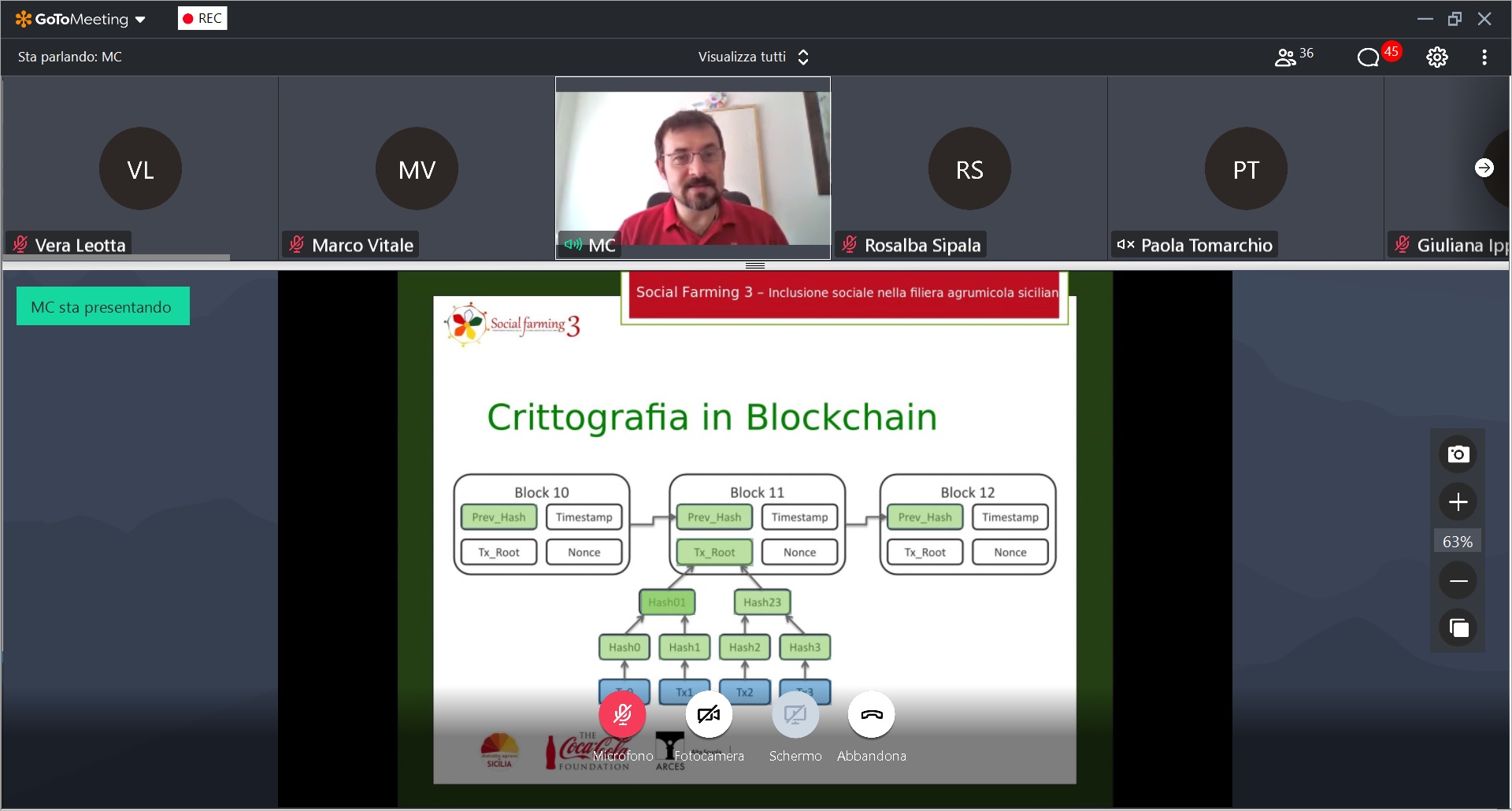Open the settings gear icon
The width and height of the screenshot is (1512, 811).
1437,57
